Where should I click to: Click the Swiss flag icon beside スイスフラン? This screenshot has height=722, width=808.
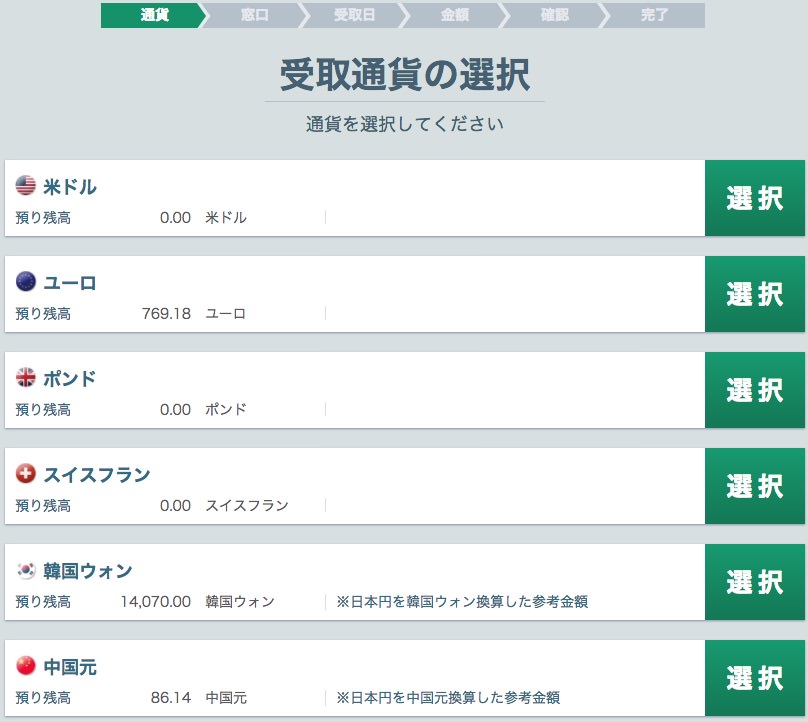(x=24, y=475)
